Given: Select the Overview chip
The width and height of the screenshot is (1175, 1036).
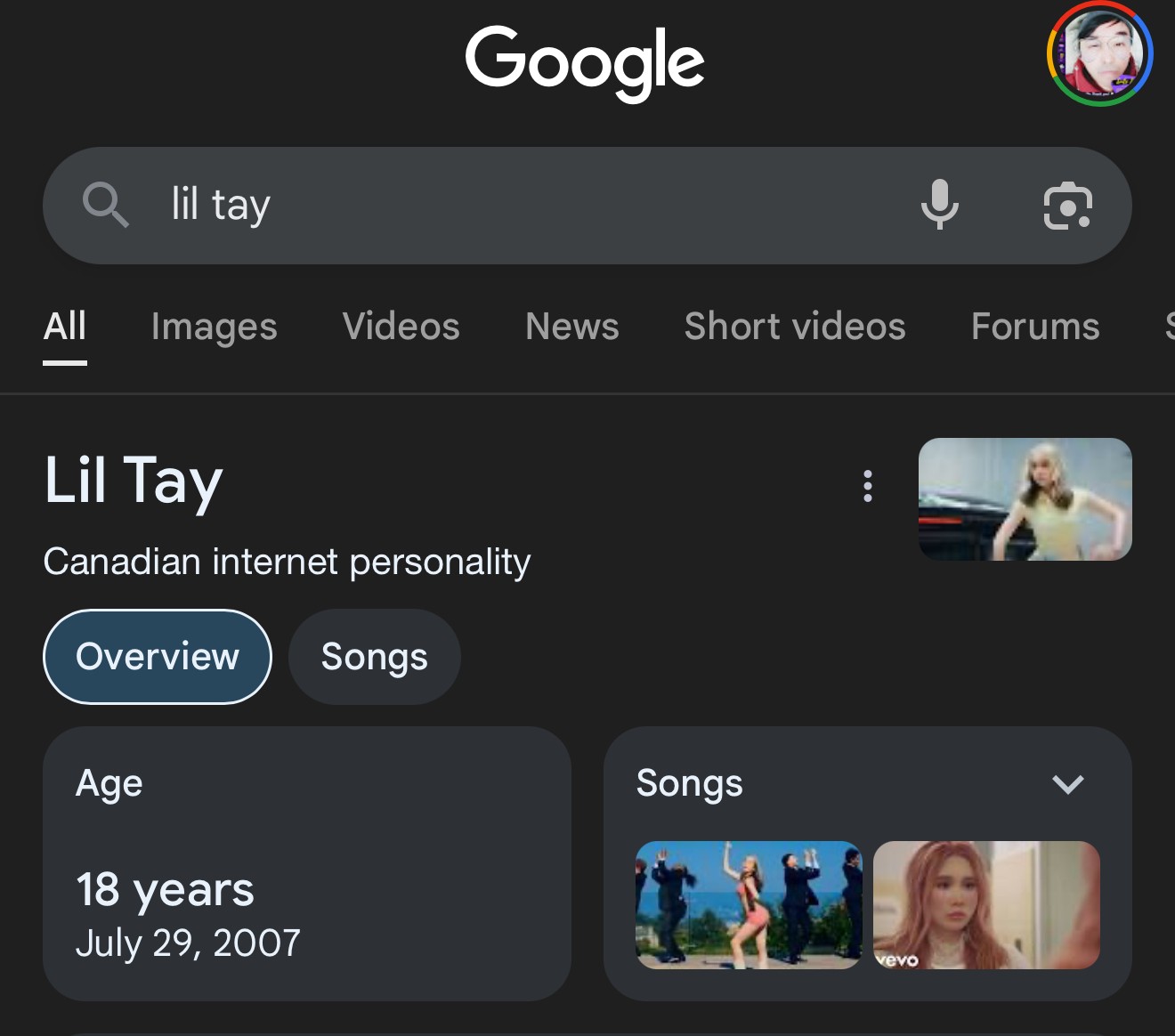Looking at the screenshot, I should pyautogui.click(x=158, y=657).
